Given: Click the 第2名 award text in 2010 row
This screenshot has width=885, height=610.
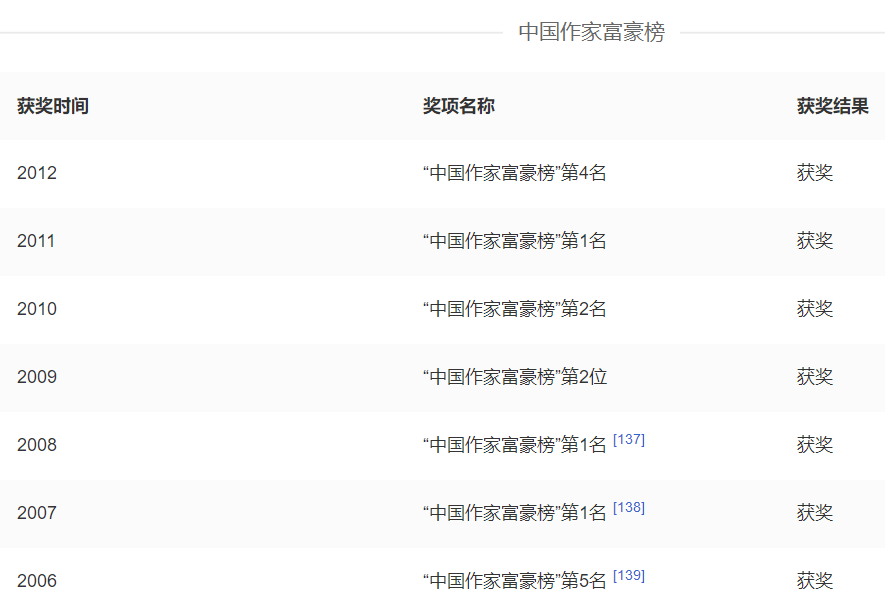Looking at the screenshot, I should point(514,309).
